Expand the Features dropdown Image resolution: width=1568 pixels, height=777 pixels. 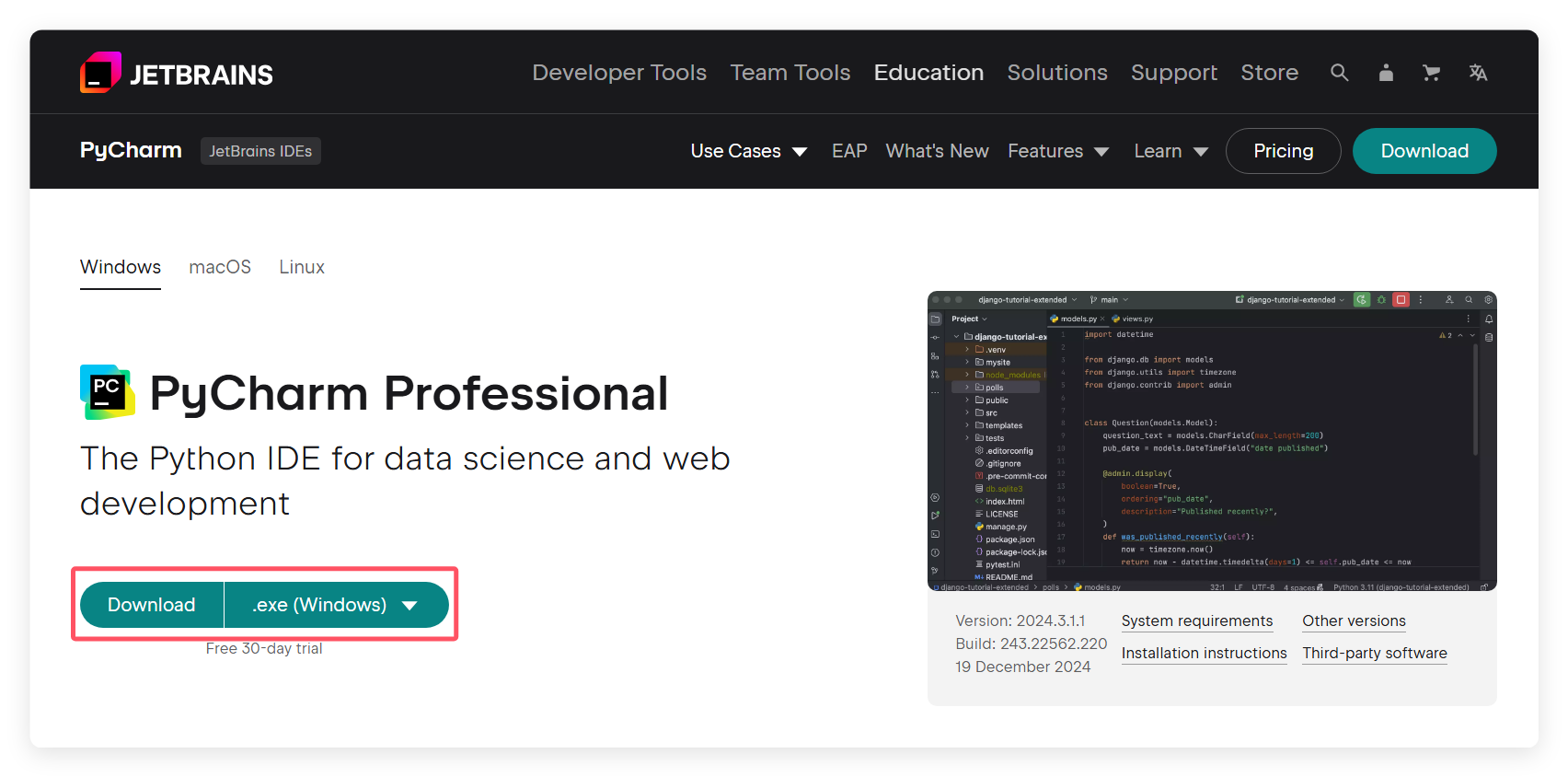click(1058, 151)
